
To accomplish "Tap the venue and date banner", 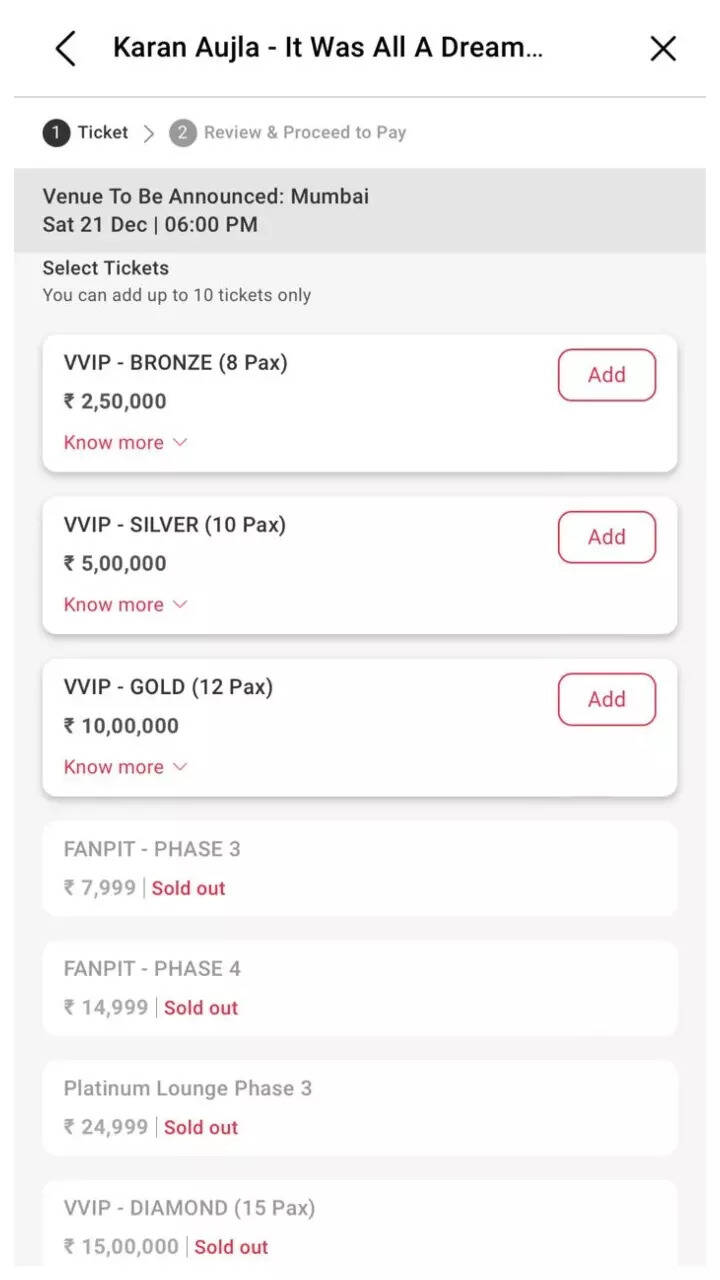I will [x=359, y=210].
